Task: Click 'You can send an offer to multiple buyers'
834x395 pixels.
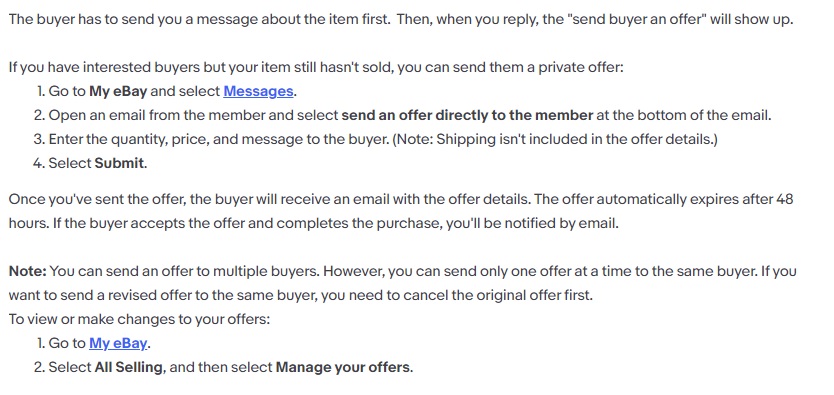Action: [x=184, y=271]
